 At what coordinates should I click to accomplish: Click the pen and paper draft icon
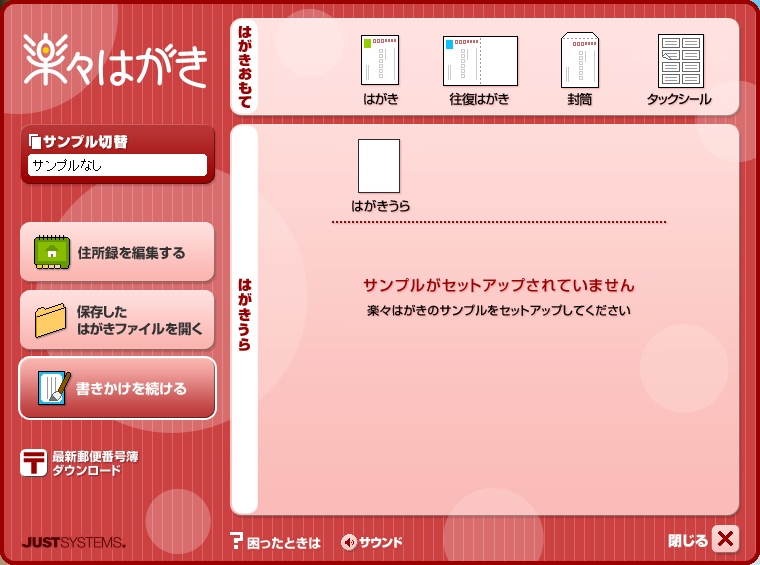(54, 388)
